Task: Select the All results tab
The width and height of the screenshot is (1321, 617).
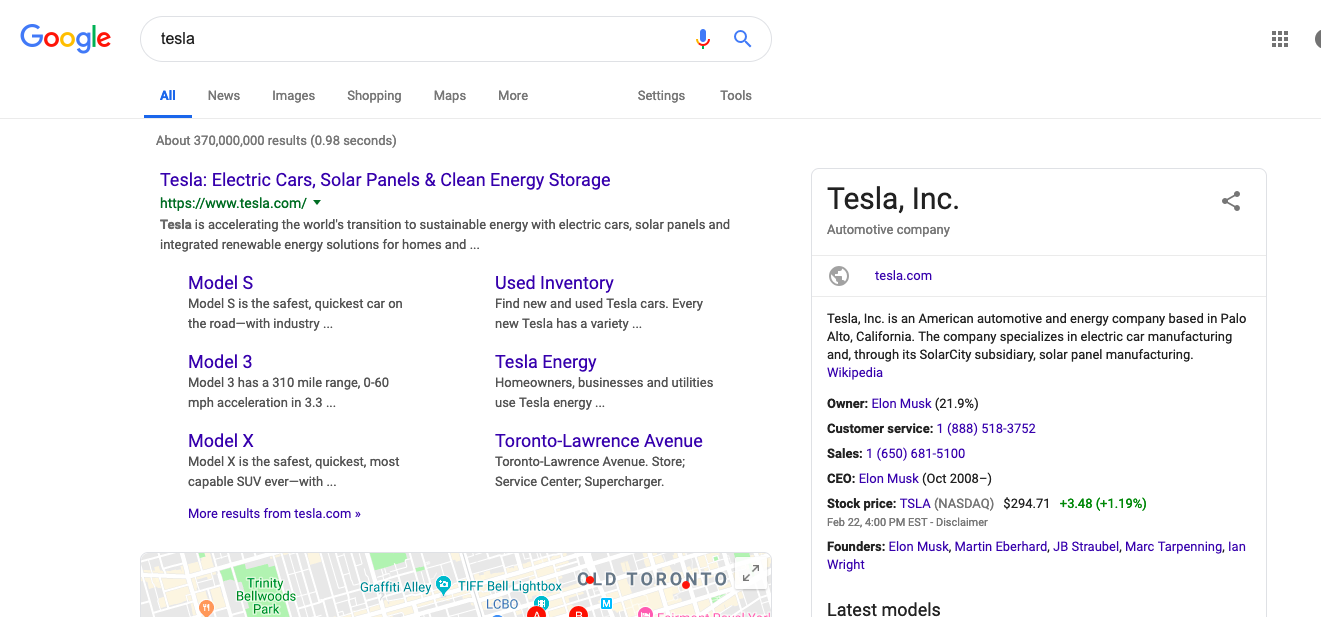Action: (x=168, y=96)
